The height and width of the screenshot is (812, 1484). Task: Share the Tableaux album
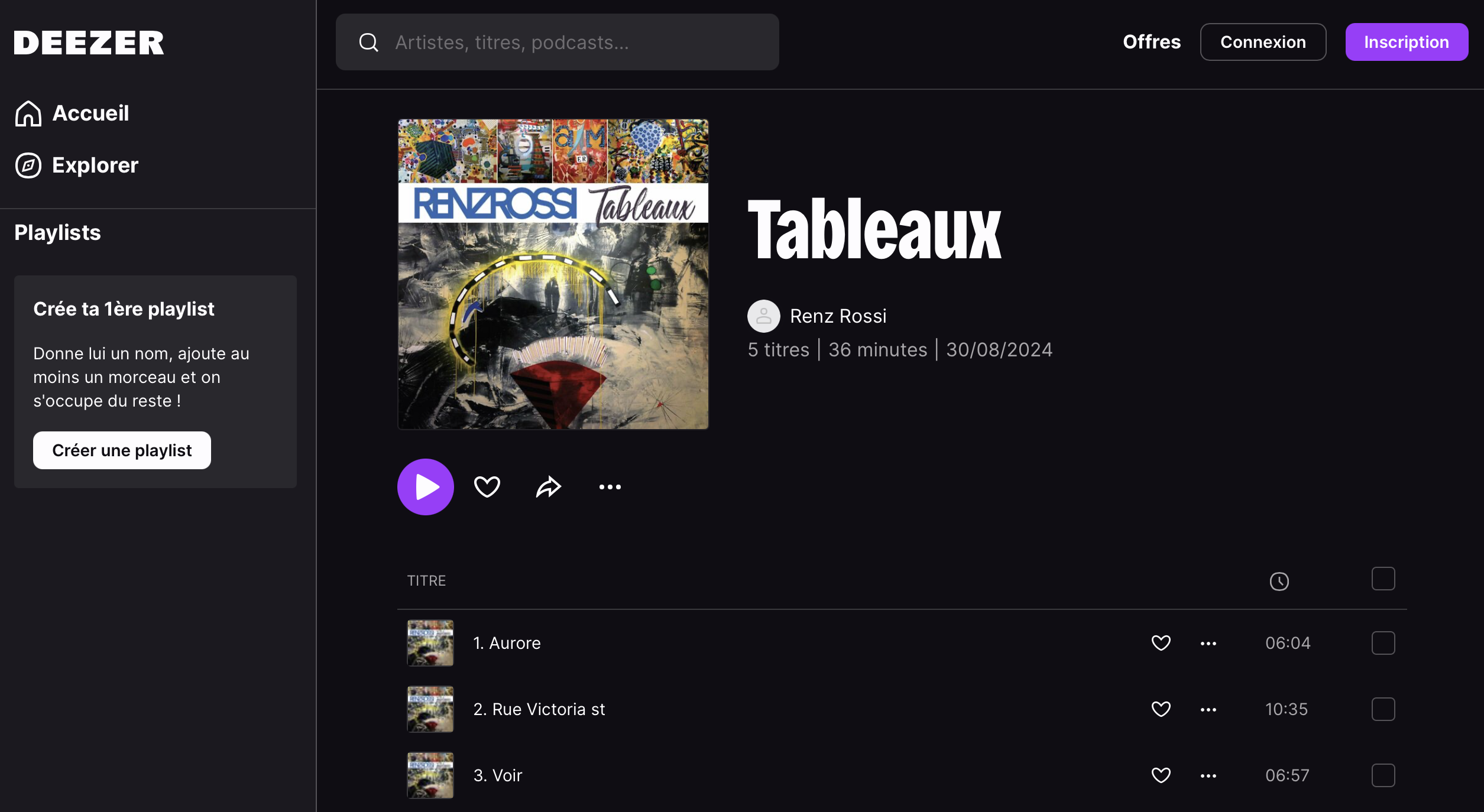coord(548,486)
